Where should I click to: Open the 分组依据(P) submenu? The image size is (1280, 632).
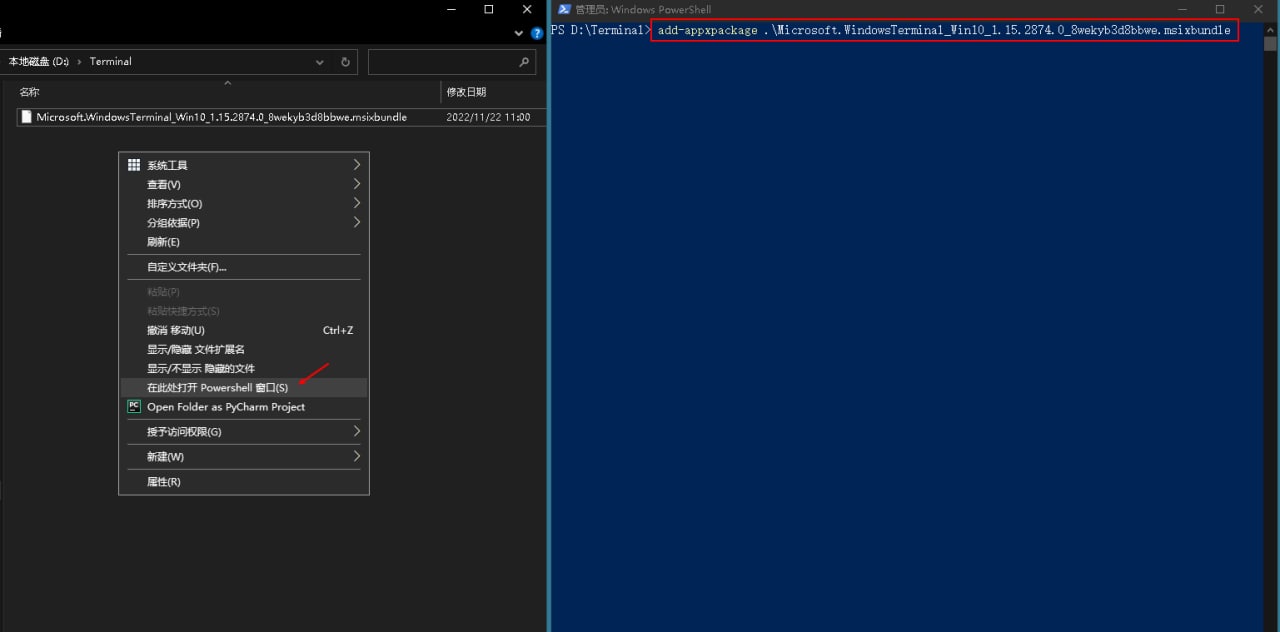[x=244, y=222]
